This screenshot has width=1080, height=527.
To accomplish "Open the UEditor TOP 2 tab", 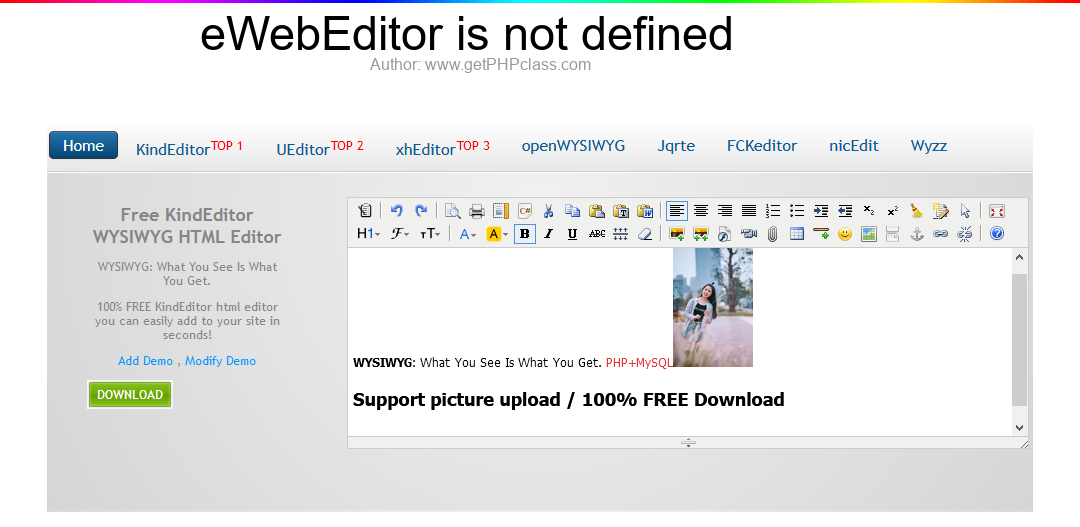I will 320,148.
